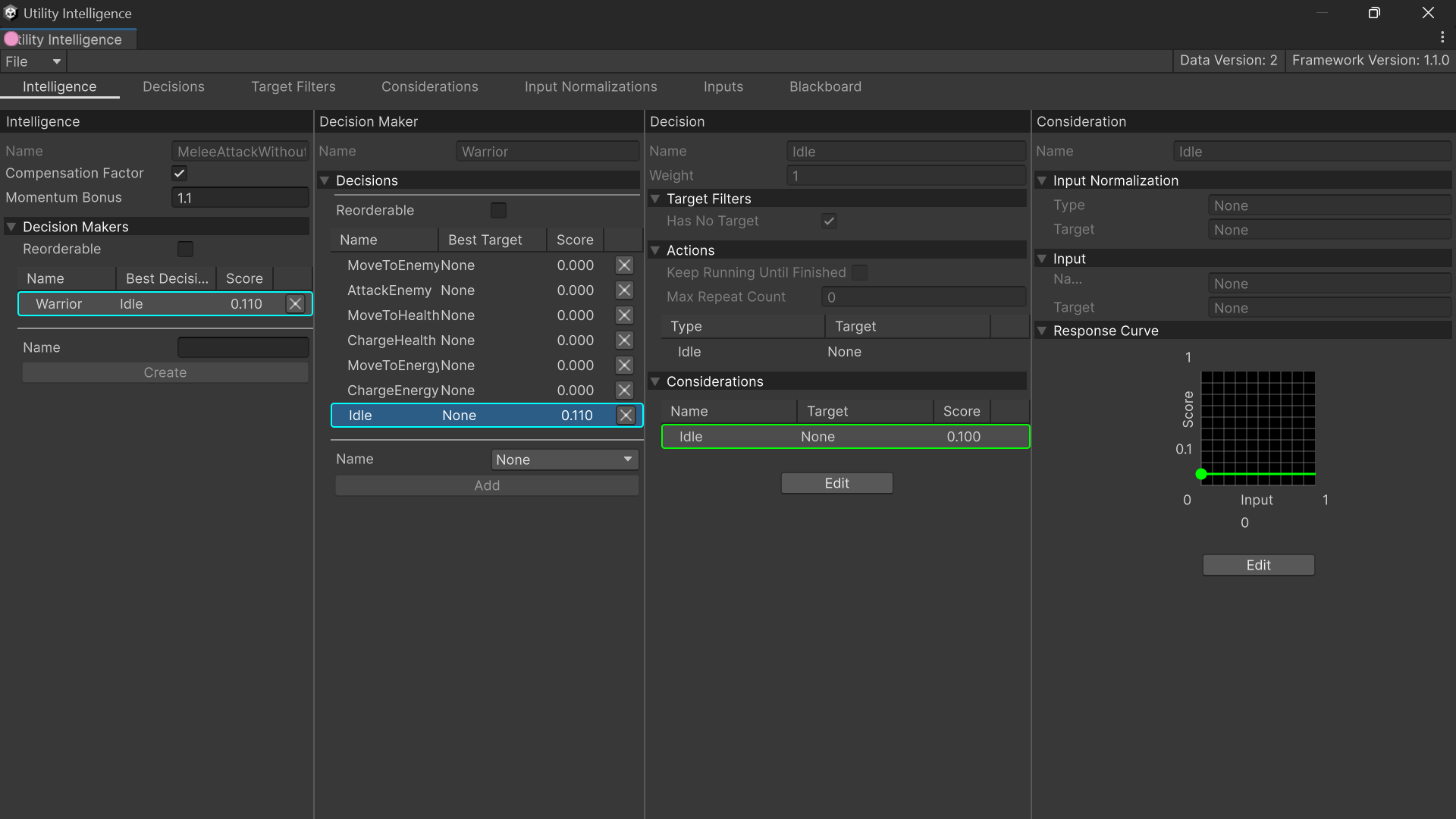Click the Momentum Bonus field
Image resolution: width=1456 pixels, height=819 pixels.
(x=240, y=198)
